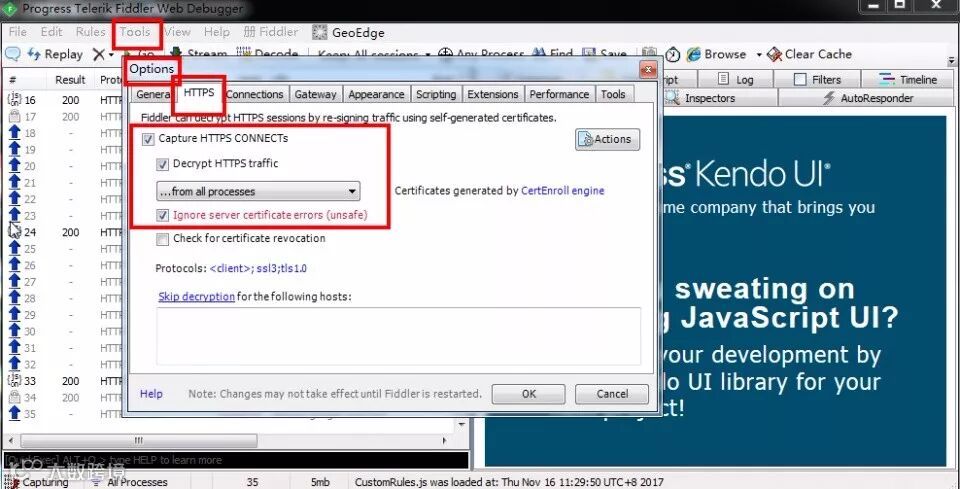Open the Help menu in menu bar
960x489 pixels.
[x=217, y=32]
